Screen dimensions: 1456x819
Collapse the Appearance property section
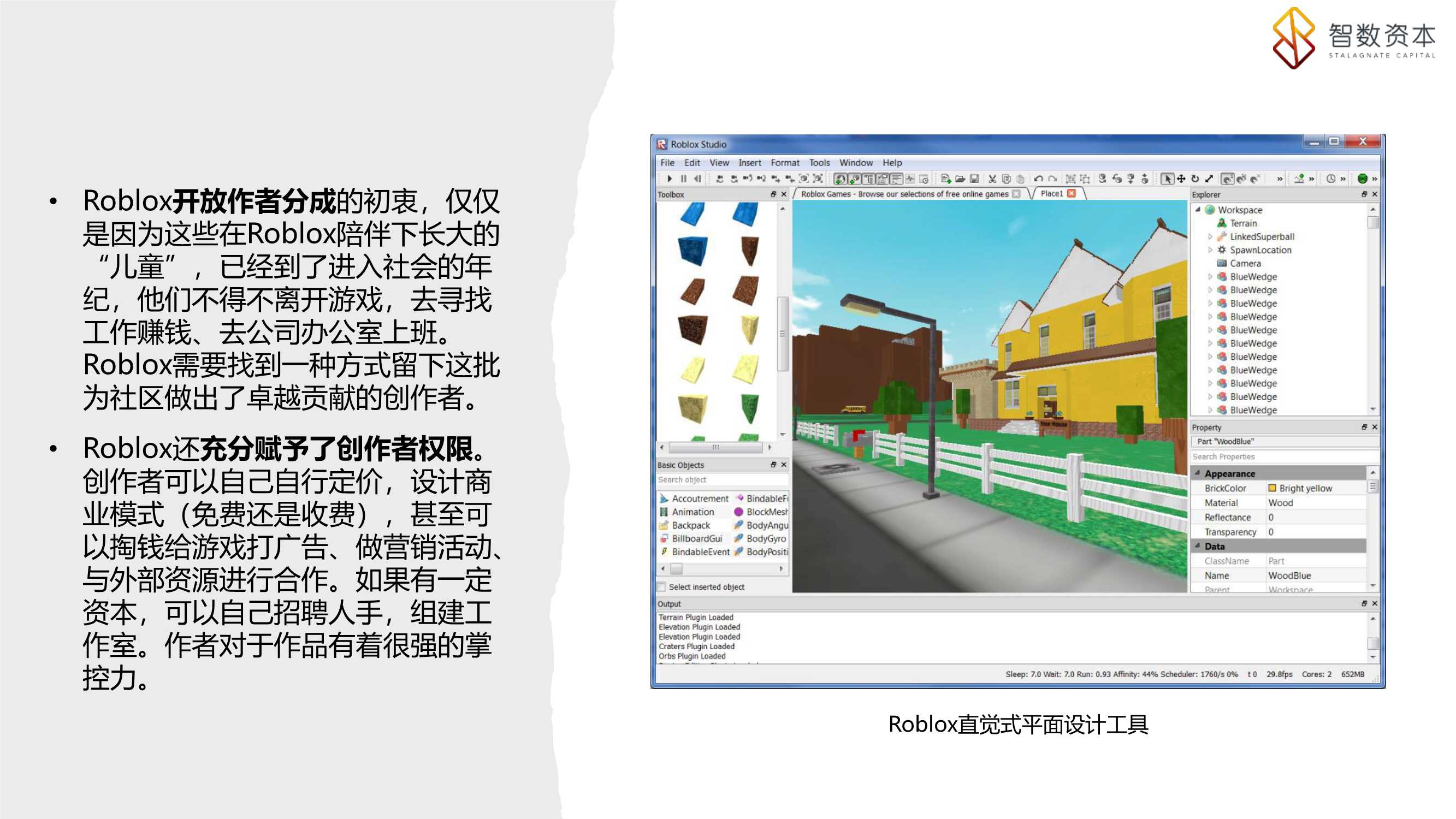pyautogui.click(x=1198, y=473)
